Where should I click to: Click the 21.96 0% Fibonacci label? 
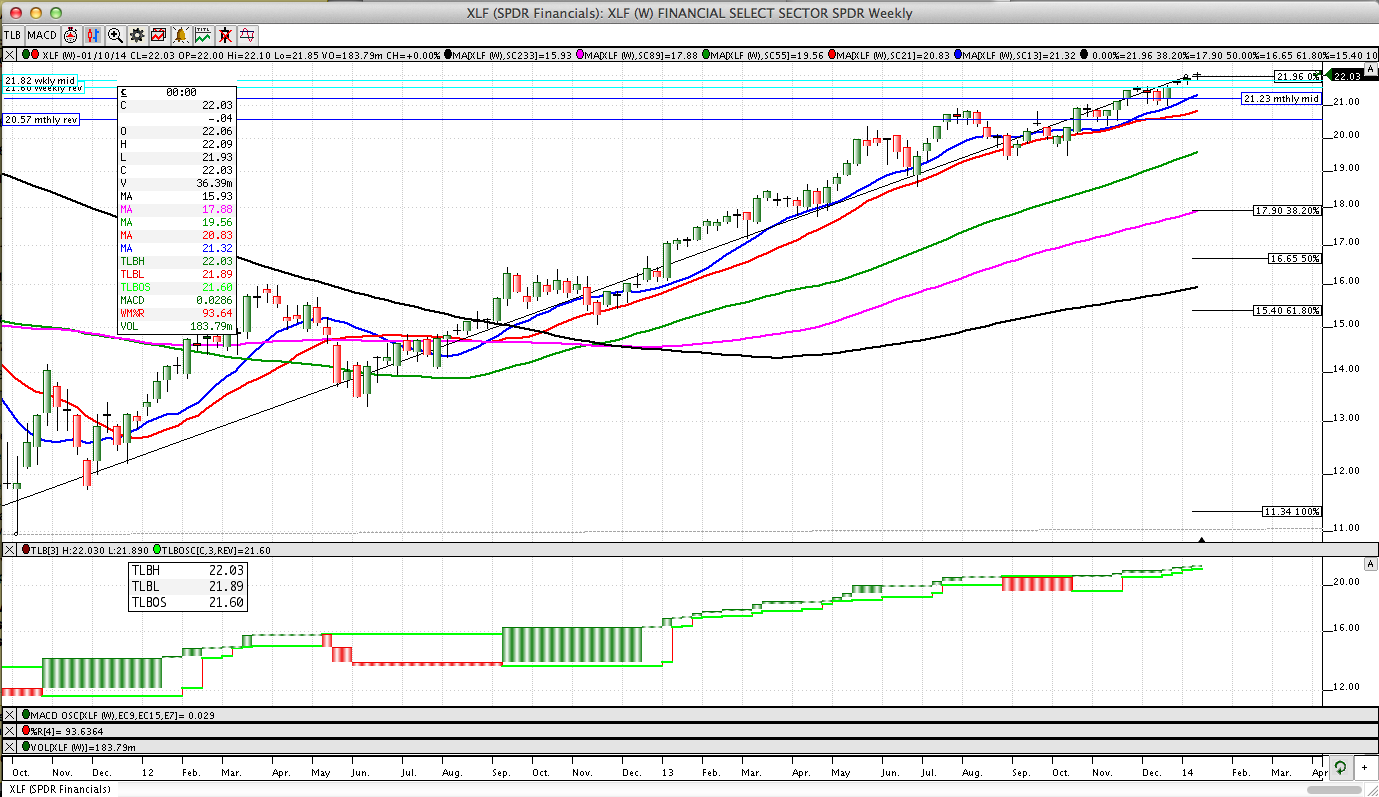click(x=1297, y=76)
